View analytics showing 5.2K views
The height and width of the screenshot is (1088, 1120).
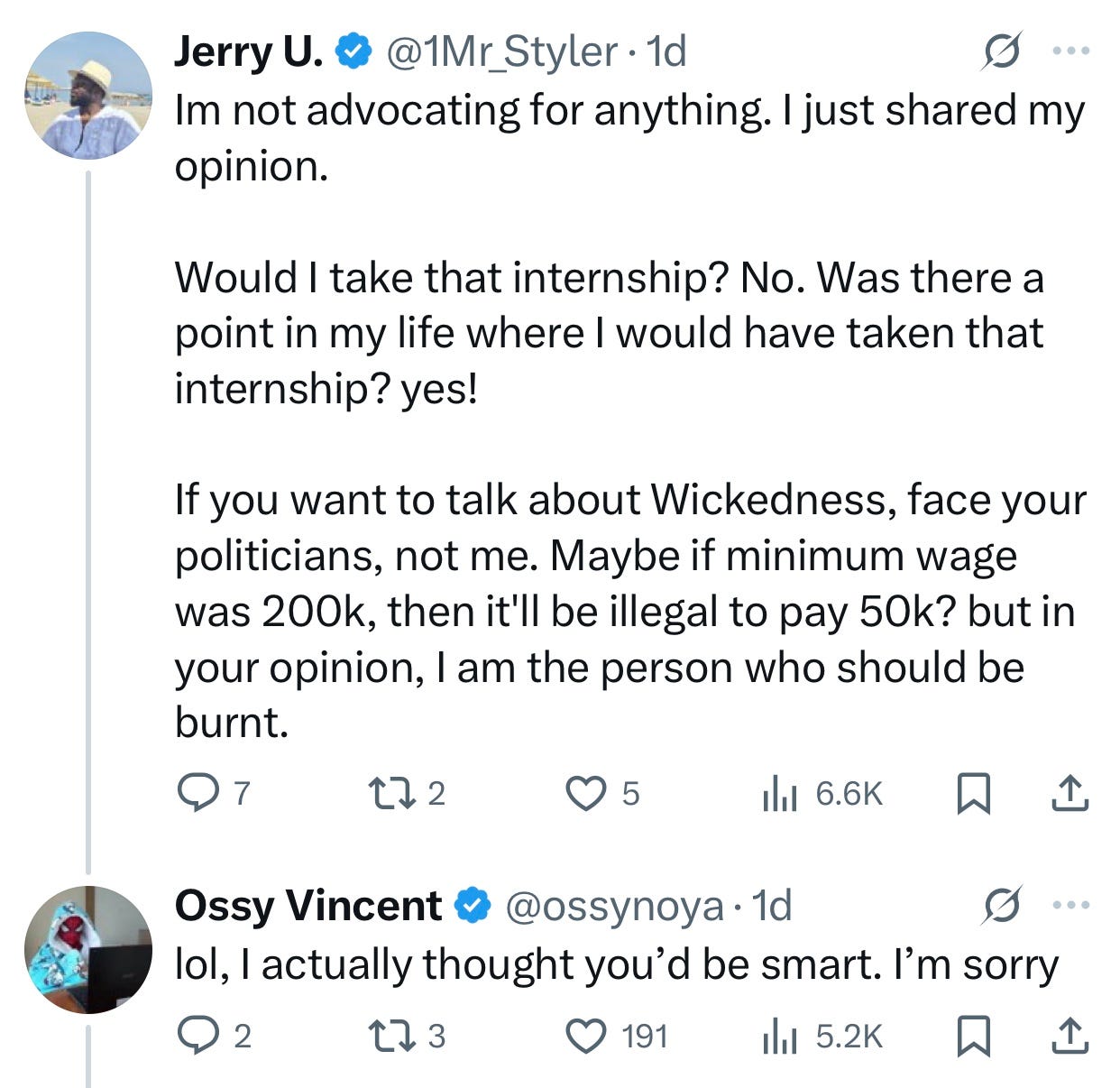pyautogui.click(x=778, y=1036)
